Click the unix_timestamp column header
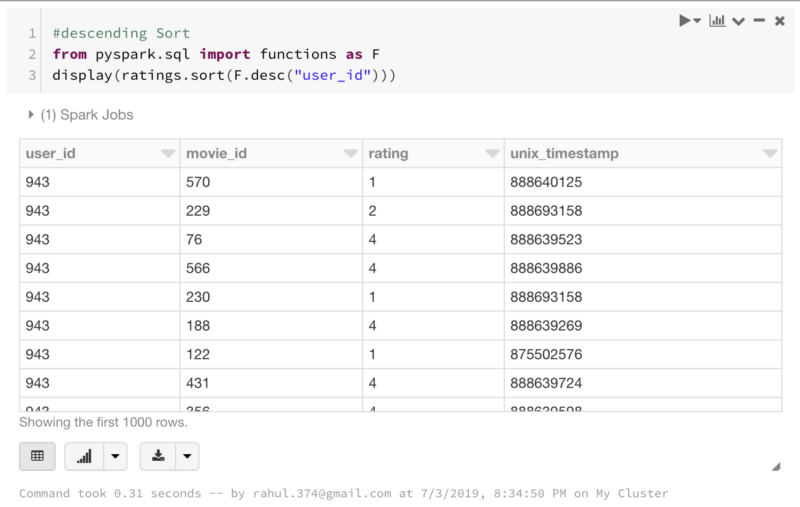The width and height of the screenshot is (800, 507). tap(565, 154)
